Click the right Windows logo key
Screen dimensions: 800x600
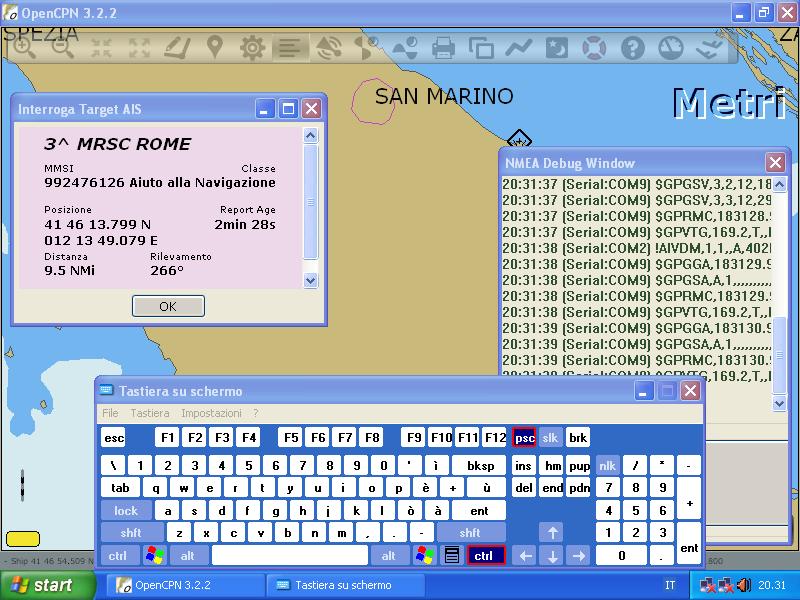[x=424, y=555]
